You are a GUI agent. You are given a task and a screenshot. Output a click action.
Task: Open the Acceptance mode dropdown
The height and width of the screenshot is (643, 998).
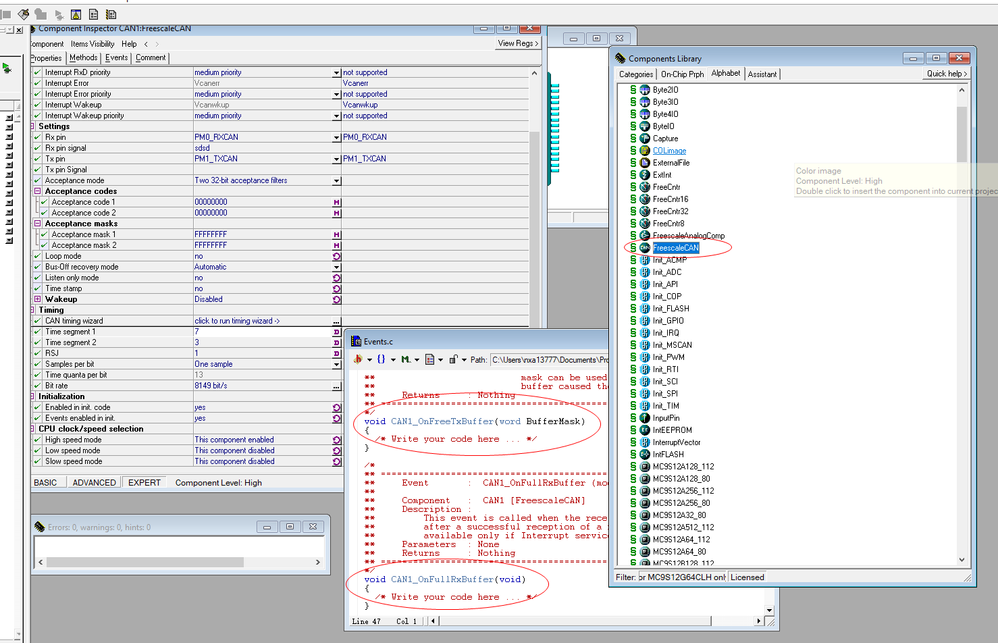336,181
